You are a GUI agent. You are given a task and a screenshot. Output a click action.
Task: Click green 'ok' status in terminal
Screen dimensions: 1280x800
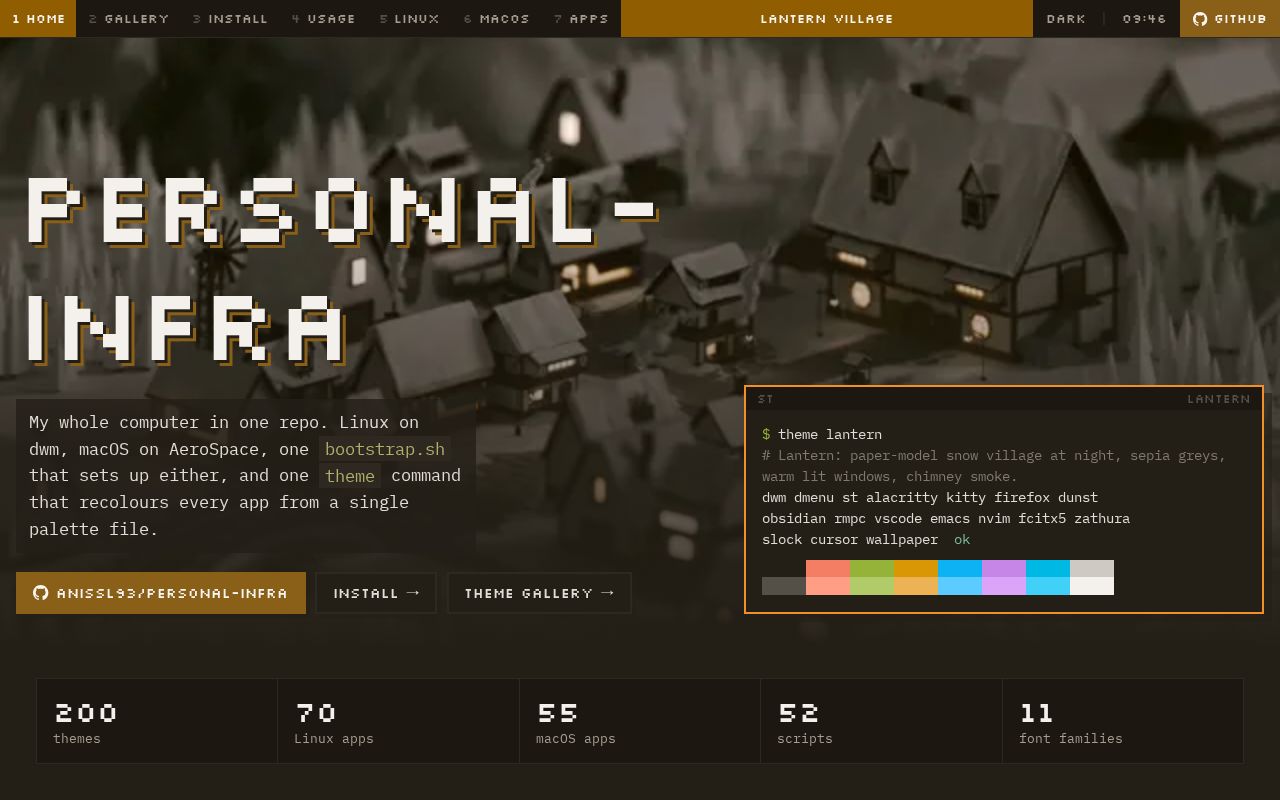pos(962,539)
